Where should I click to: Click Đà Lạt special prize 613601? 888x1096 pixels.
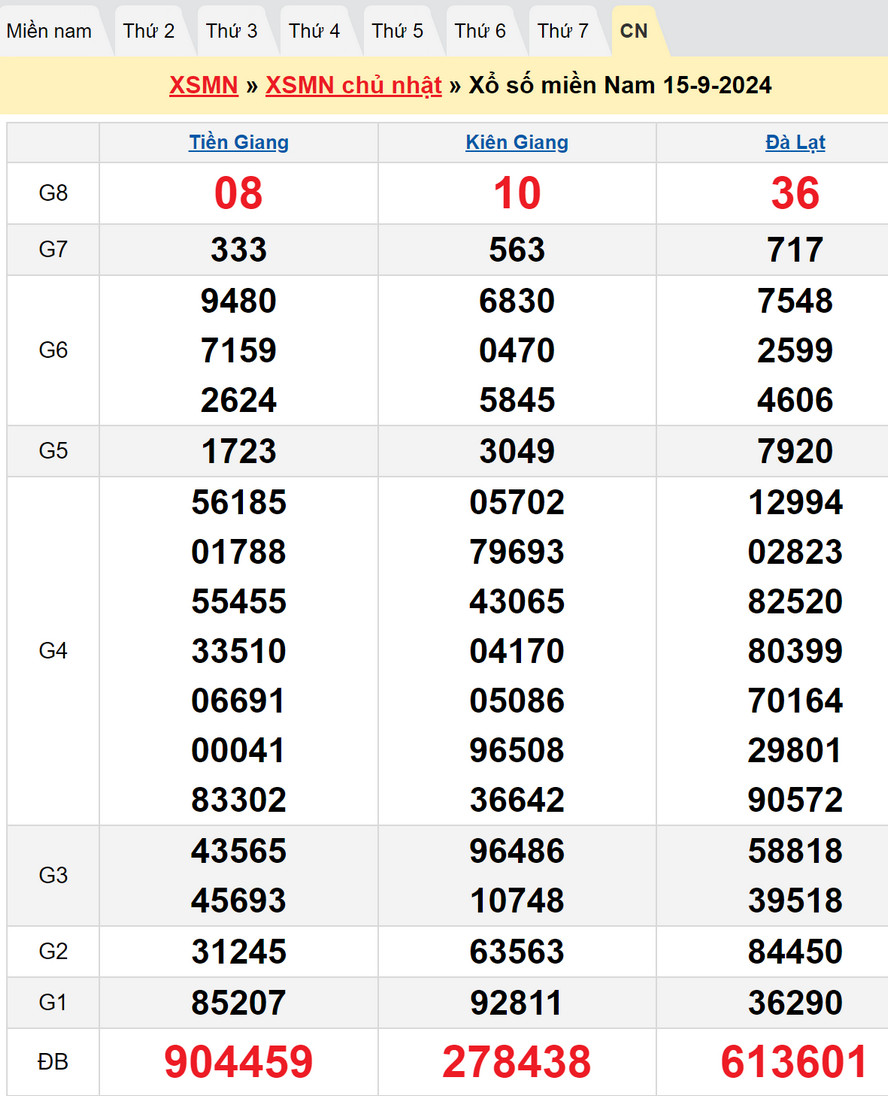[x=795, y=1062]
